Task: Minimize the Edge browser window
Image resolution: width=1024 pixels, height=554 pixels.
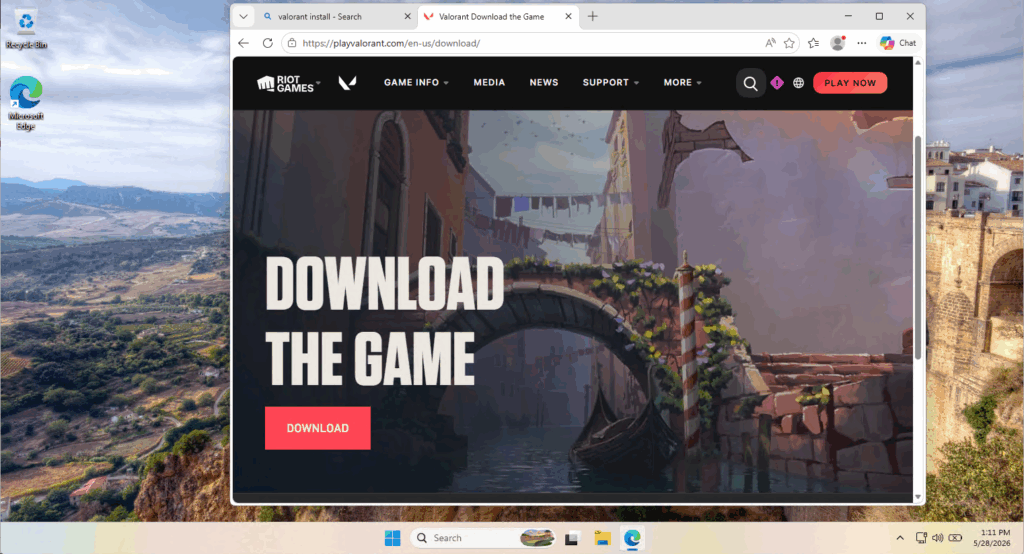Action: tap(848, 16)
